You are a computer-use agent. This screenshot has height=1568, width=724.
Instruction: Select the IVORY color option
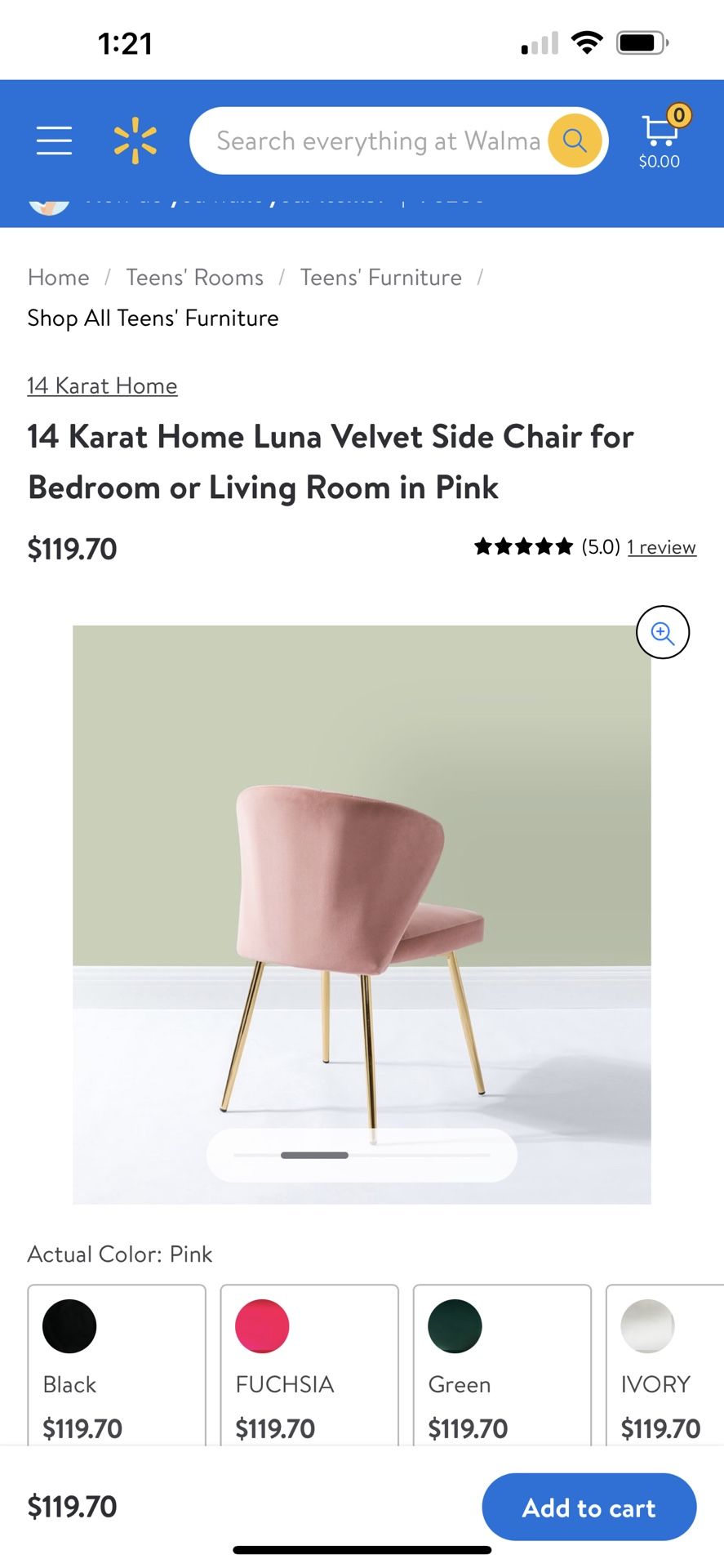pos(664,1365)
